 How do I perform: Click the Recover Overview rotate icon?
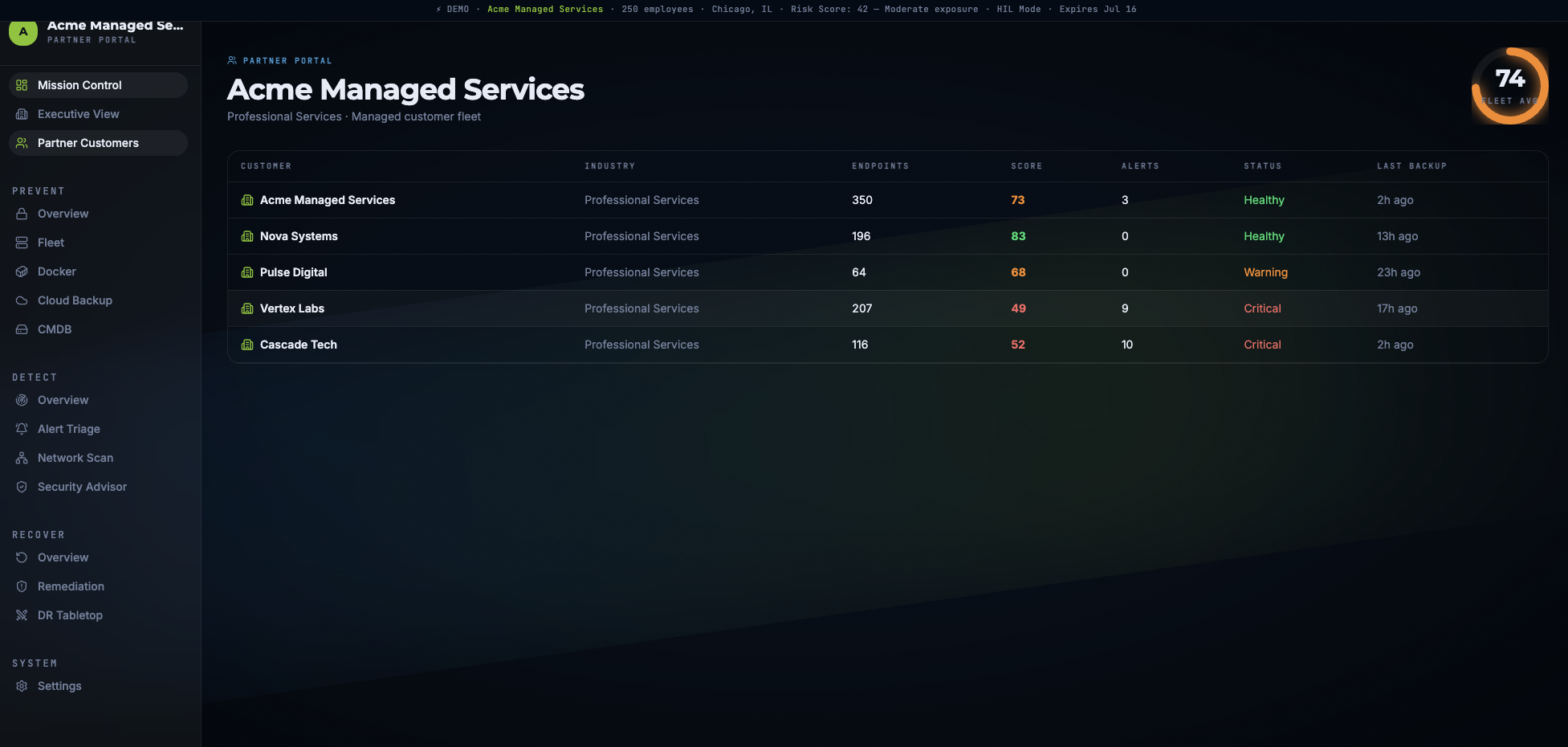point(22,557)
